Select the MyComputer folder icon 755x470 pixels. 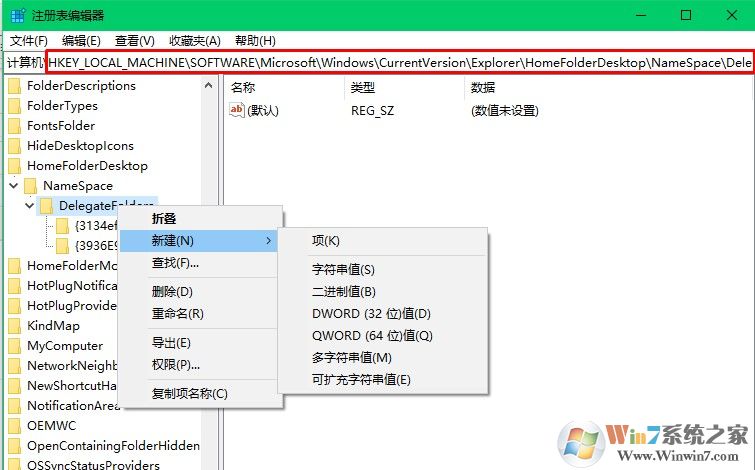coord(15,346)
